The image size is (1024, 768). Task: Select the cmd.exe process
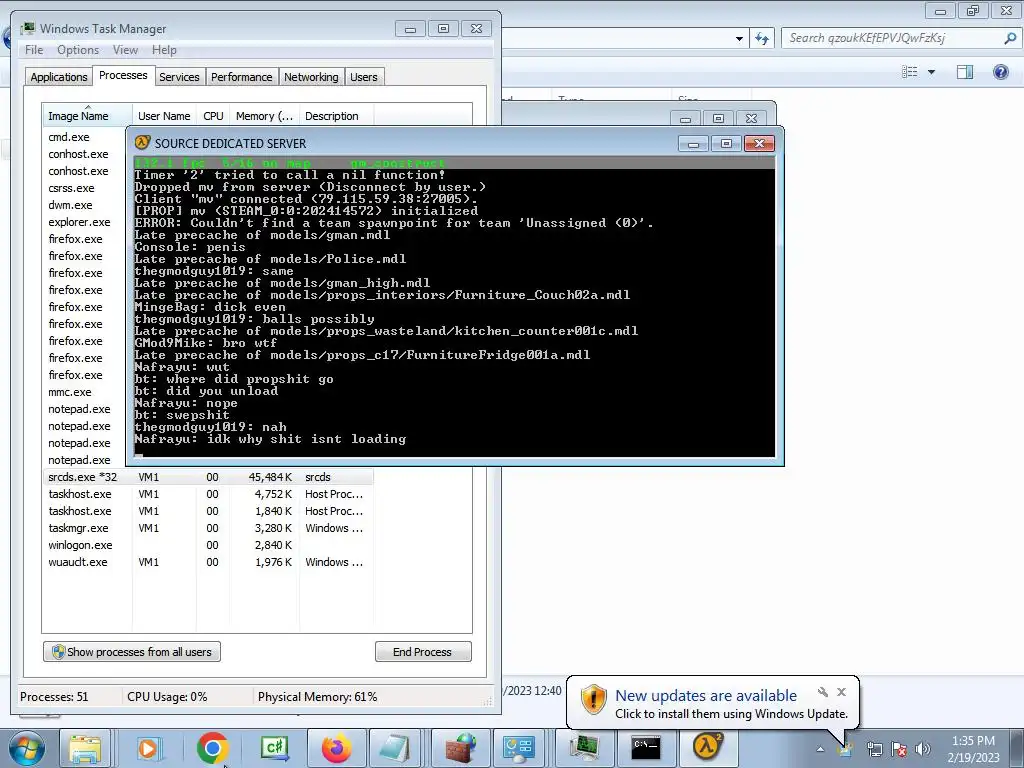click(69, 137)
